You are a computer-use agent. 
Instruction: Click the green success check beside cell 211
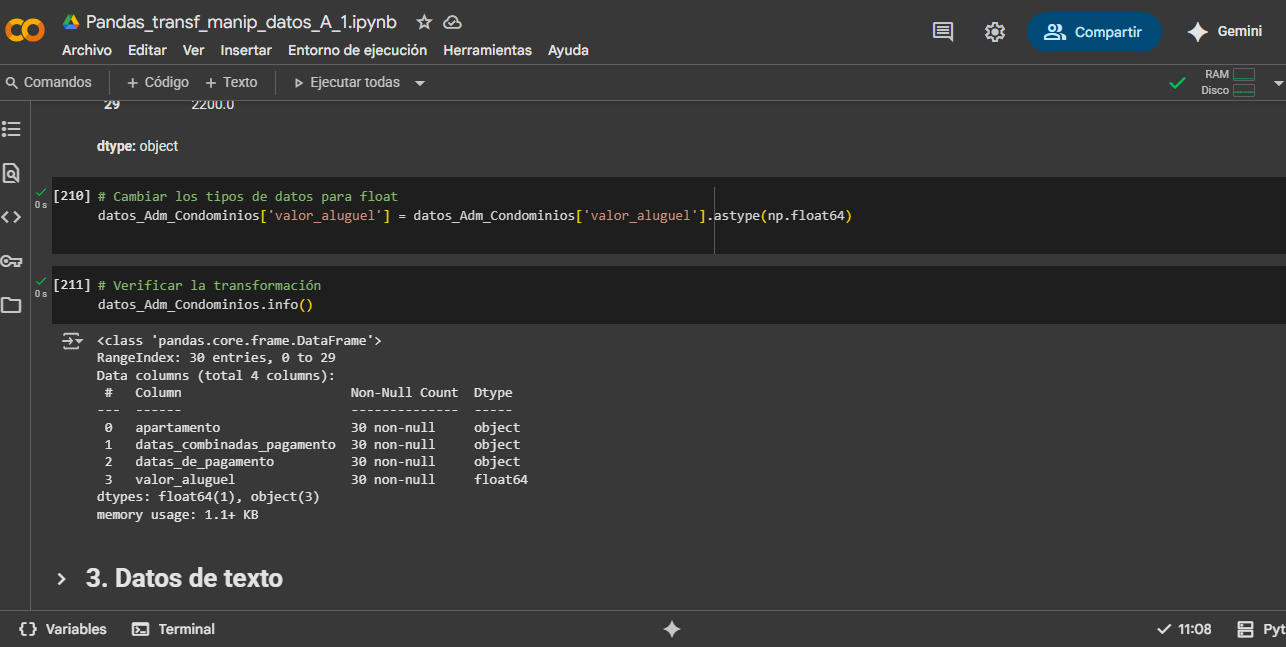point(41,281)
